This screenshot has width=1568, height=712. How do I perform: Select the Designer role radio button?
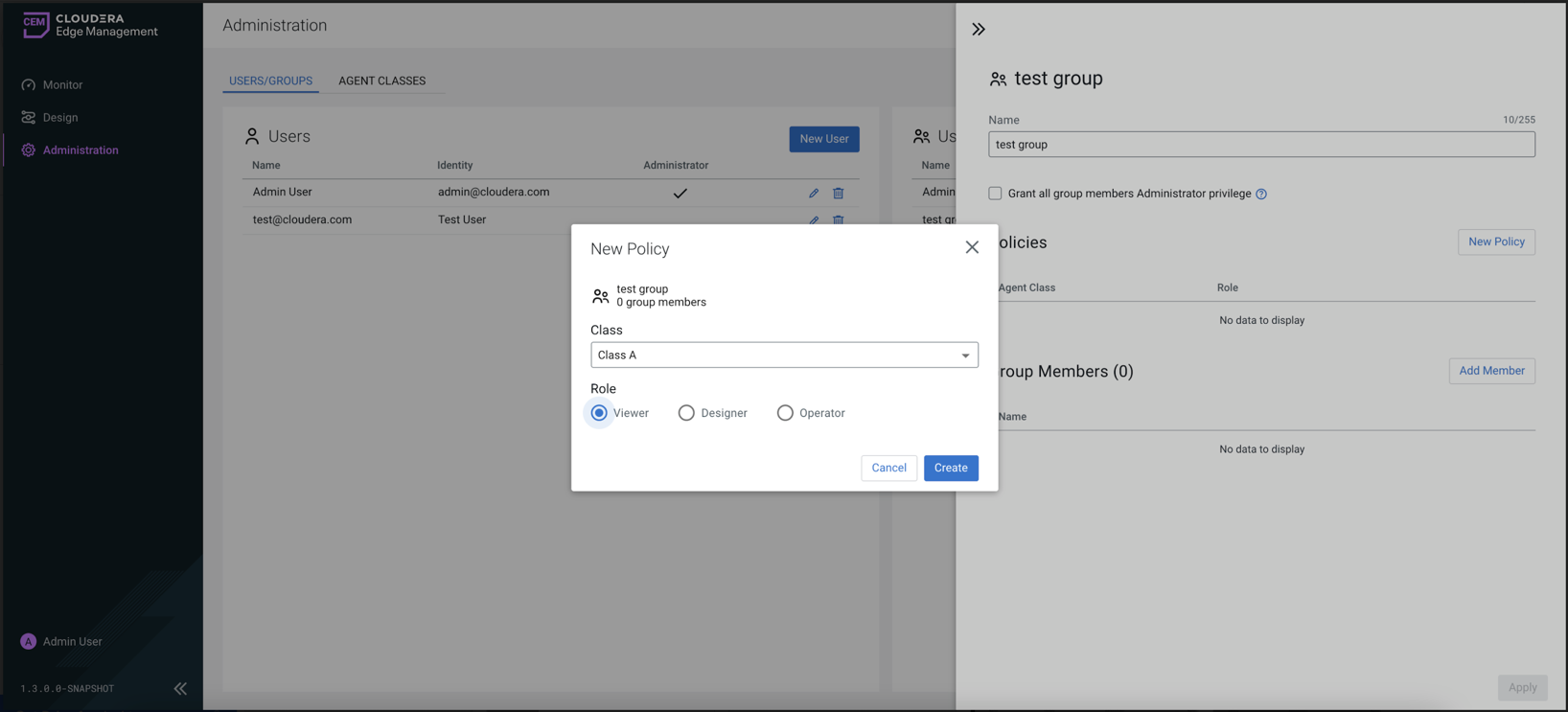pyautogui.click(x=686, y=413)
